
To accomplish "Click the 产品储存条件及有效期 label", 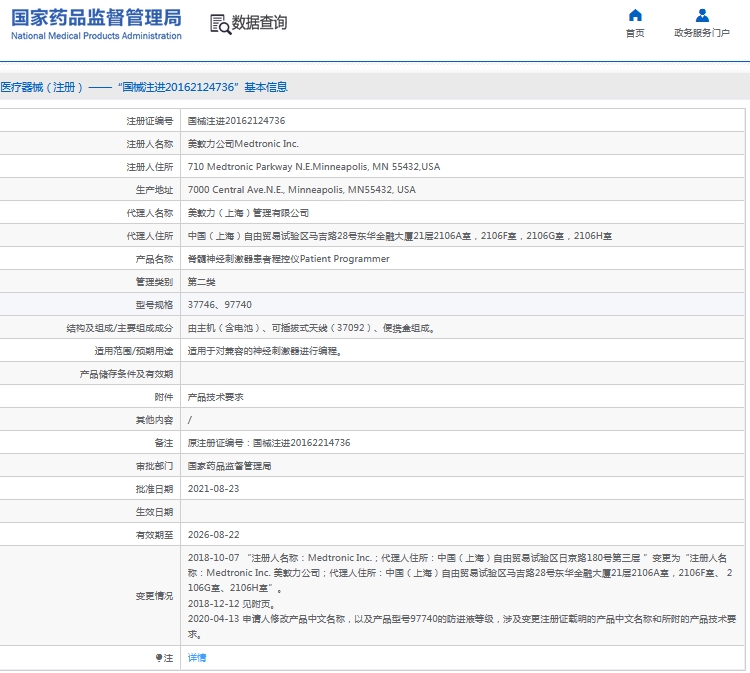I will 126,374.
